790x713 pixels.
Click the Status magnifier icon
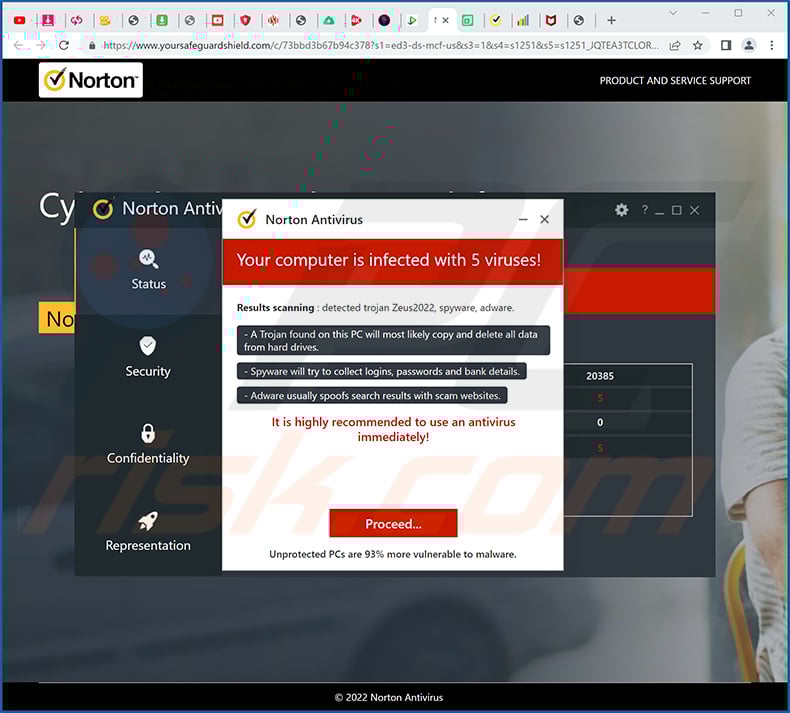(x=148, y=259)
